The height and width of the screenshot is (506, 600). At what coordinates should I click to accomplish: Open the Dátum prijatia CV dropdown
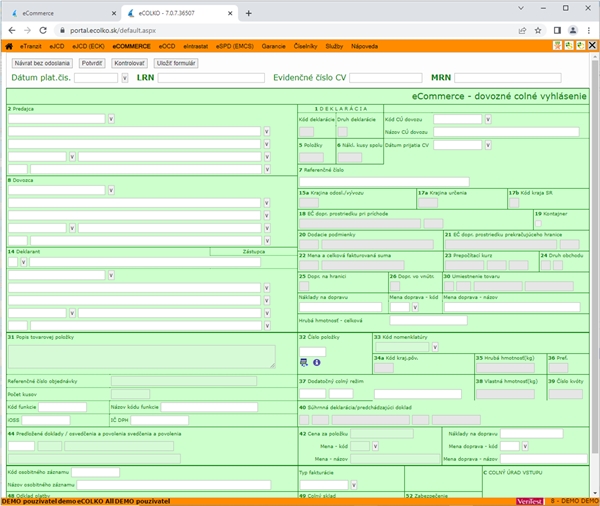[x=488, y=145]
